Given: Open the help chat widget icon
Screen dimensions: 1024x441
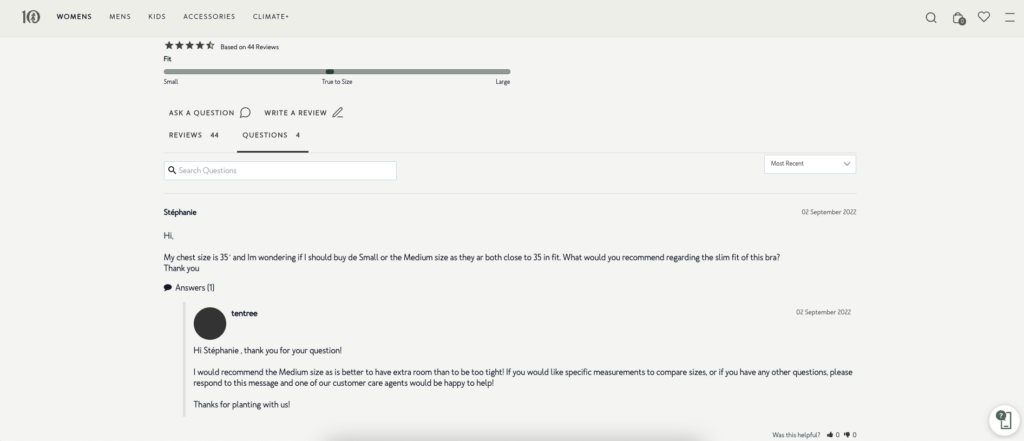Looking at the screenshot, I should click(1002, 419).
